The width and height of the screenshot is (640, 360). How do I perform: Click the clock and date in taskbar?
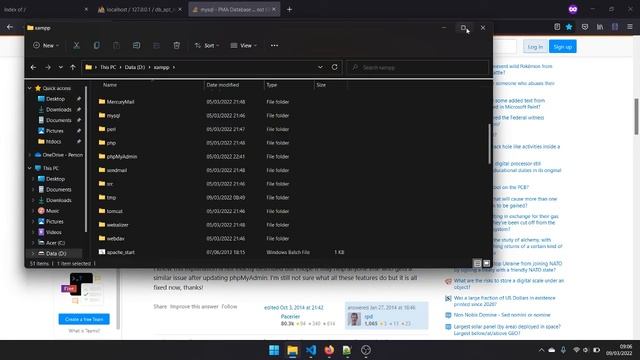click(620, 350)
